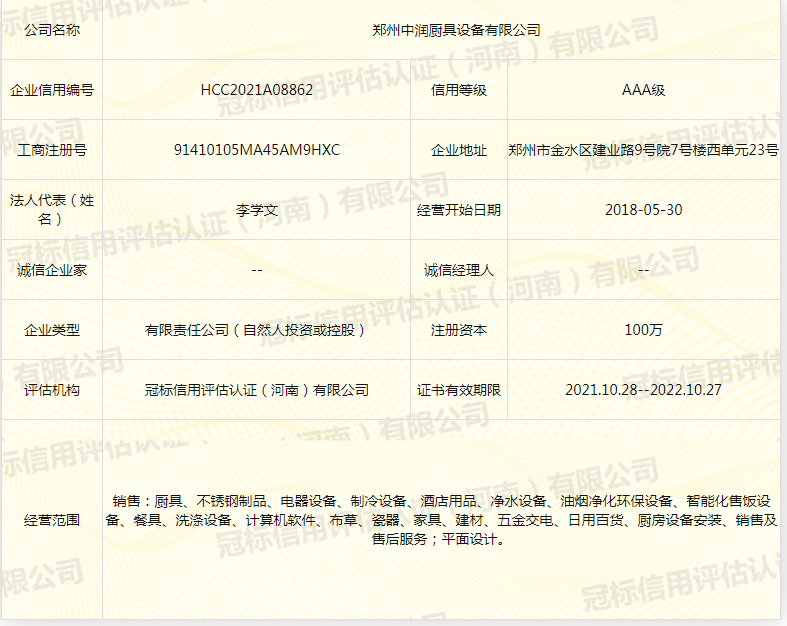Screen dimensions: 787x626
Task: Select the 企业地址 label cell
Action: [458, 150]
